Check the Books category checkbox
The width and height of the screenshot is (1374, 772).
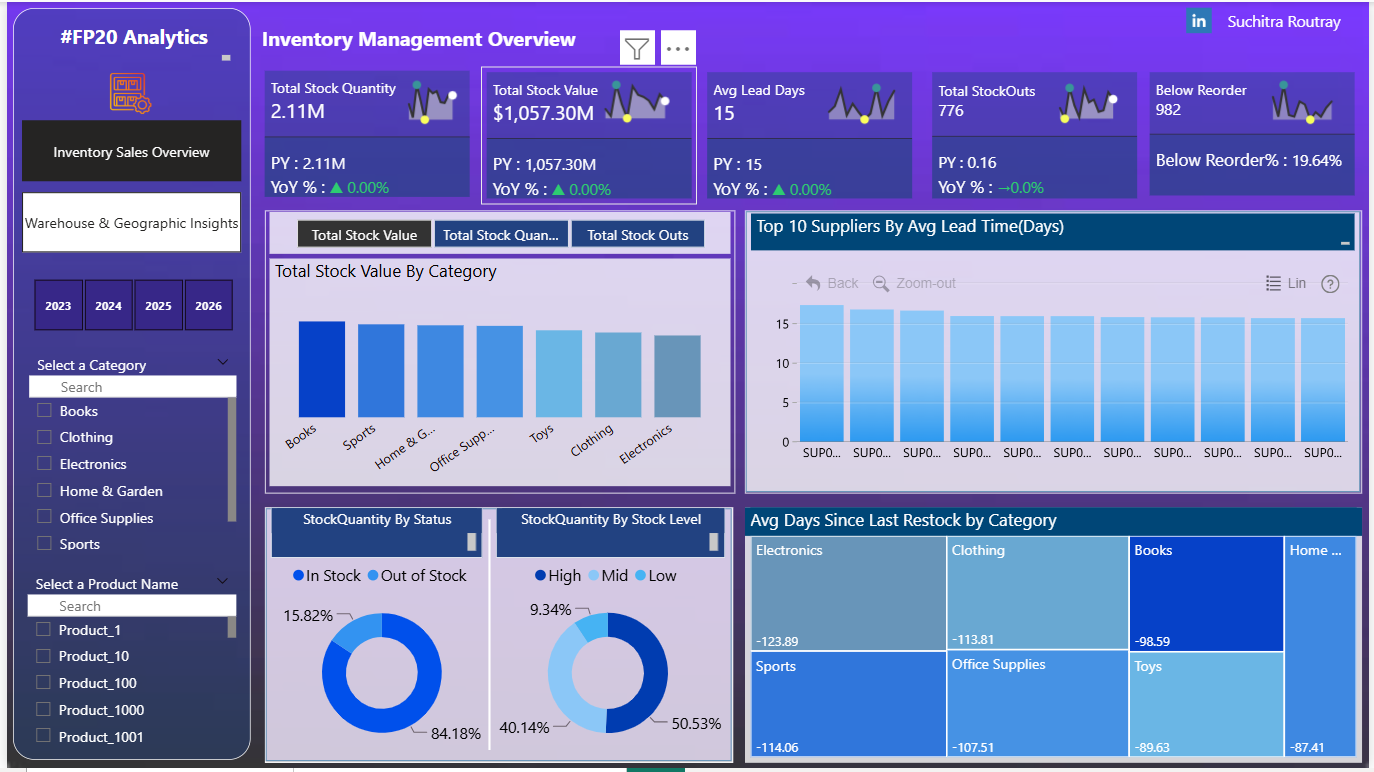click(44, 410)
